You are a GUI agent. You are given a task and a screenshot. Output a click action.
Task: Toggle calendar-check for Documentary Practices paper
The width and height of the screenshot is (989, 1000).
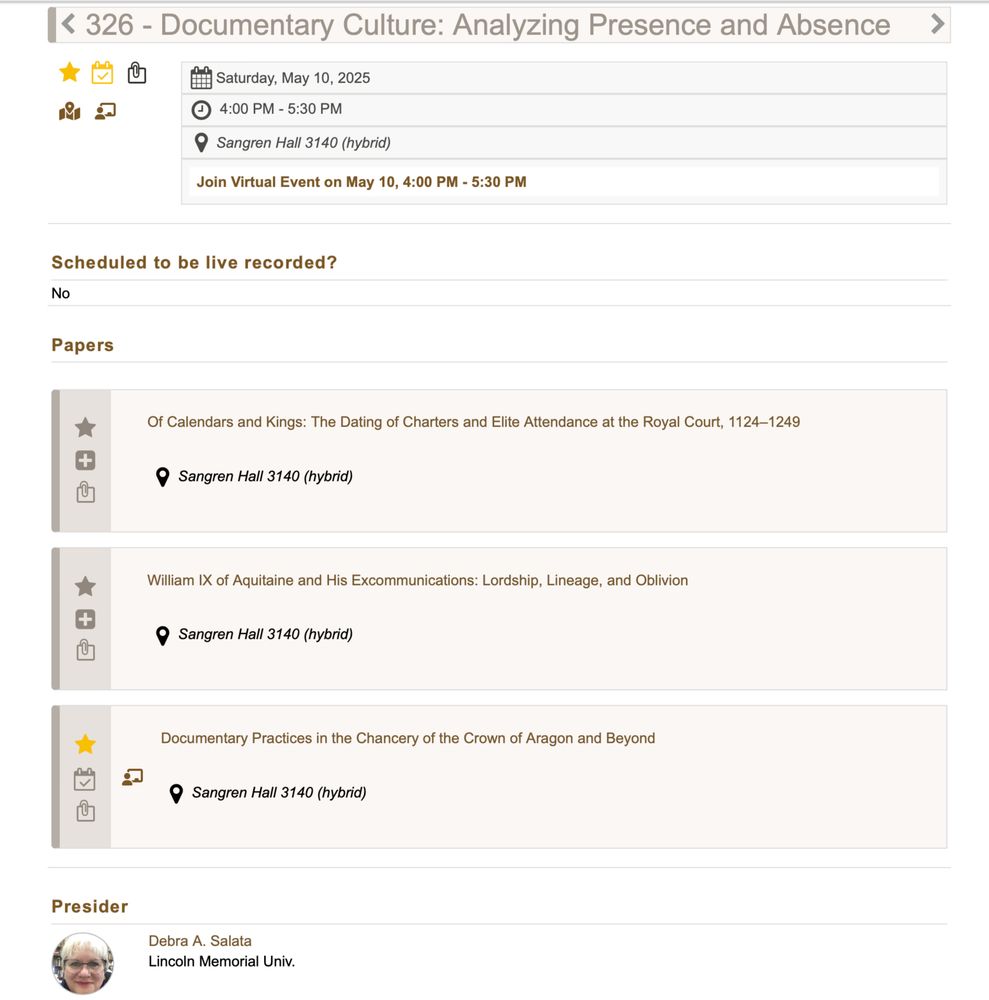coord(85,779)
